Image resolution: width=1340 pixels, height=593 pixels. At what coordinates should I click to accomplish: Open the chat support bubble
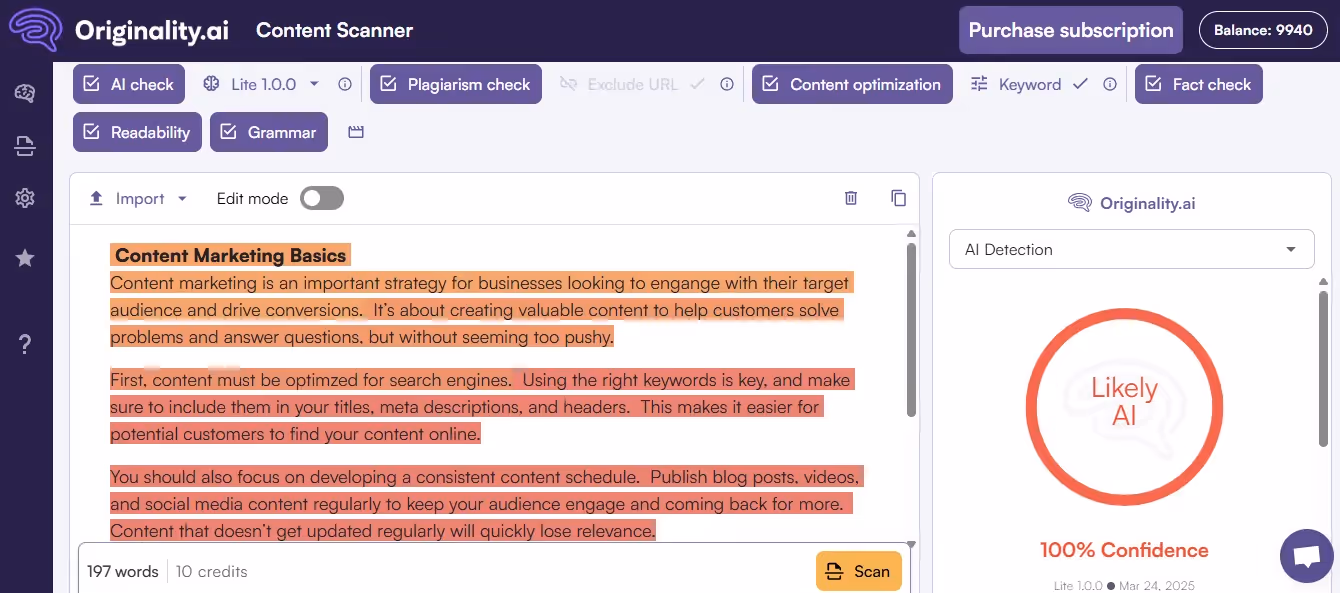(1306, 557)
